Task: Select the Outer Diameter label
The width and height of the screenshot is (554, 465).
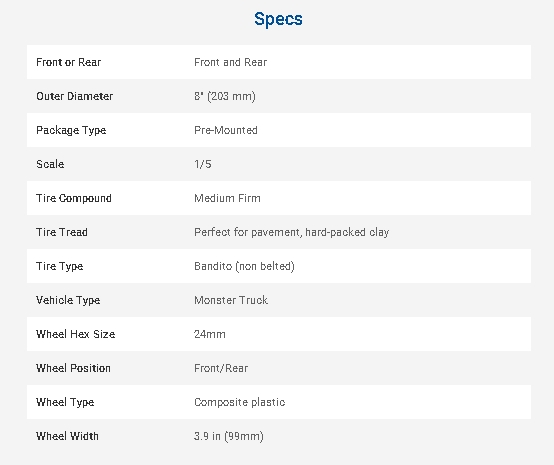Action: (x=75, y=96)
